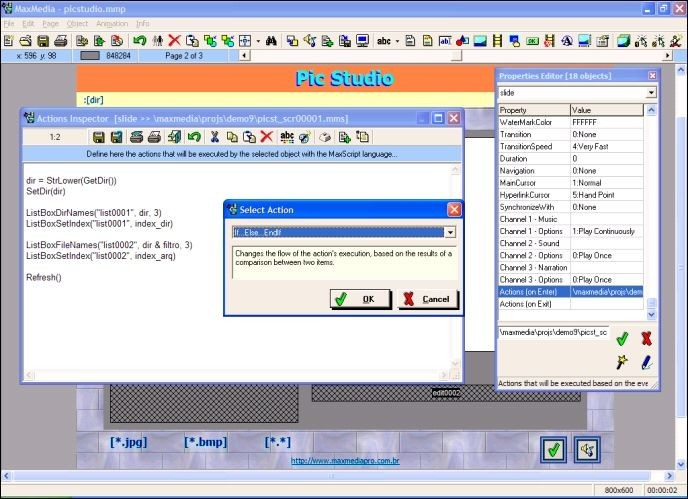This screenshot has height=499, width=688.
Task: Click the green checkmark button on the page
Action: point(553,449)
